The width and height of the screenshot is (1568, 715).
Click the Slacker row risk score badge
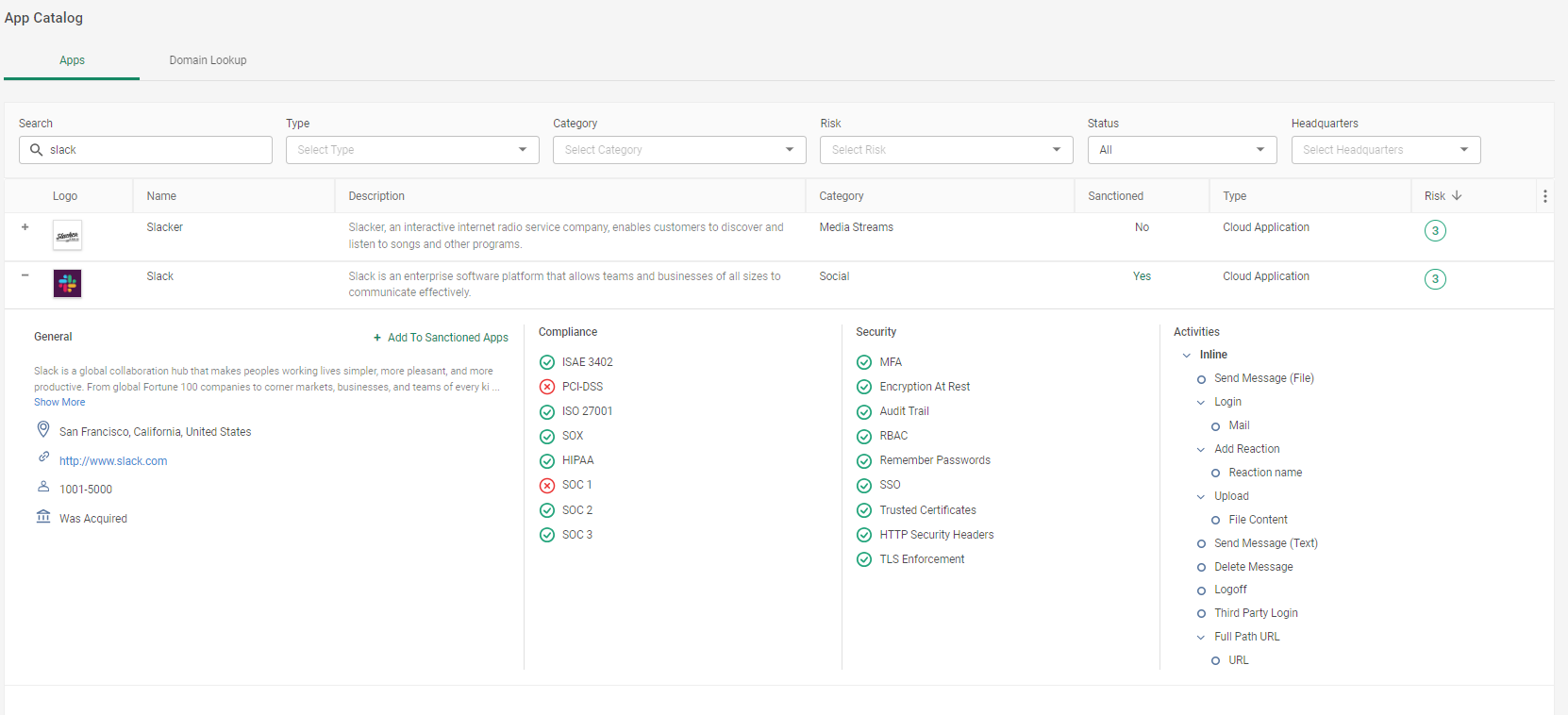pos(1435,231)
